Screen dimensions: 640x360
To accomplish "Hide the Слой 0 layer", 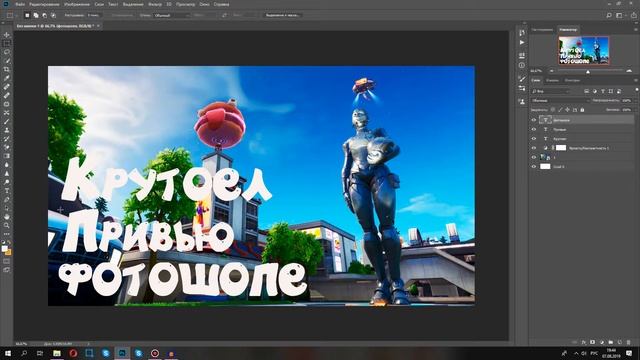I will click(533, 167).
